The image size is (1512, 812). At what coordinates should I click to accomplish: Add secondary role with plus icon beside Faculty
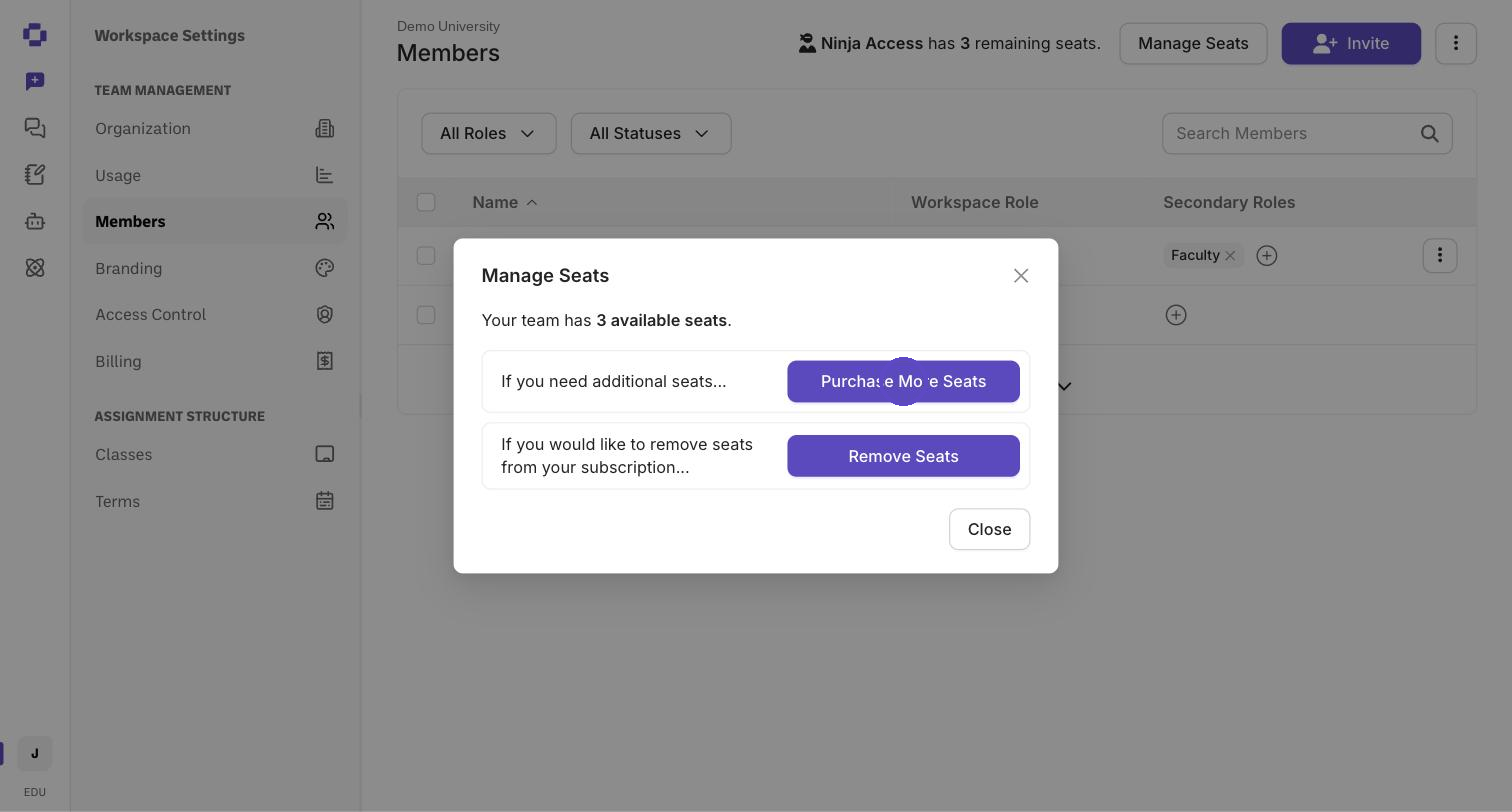pos(1267,256)
